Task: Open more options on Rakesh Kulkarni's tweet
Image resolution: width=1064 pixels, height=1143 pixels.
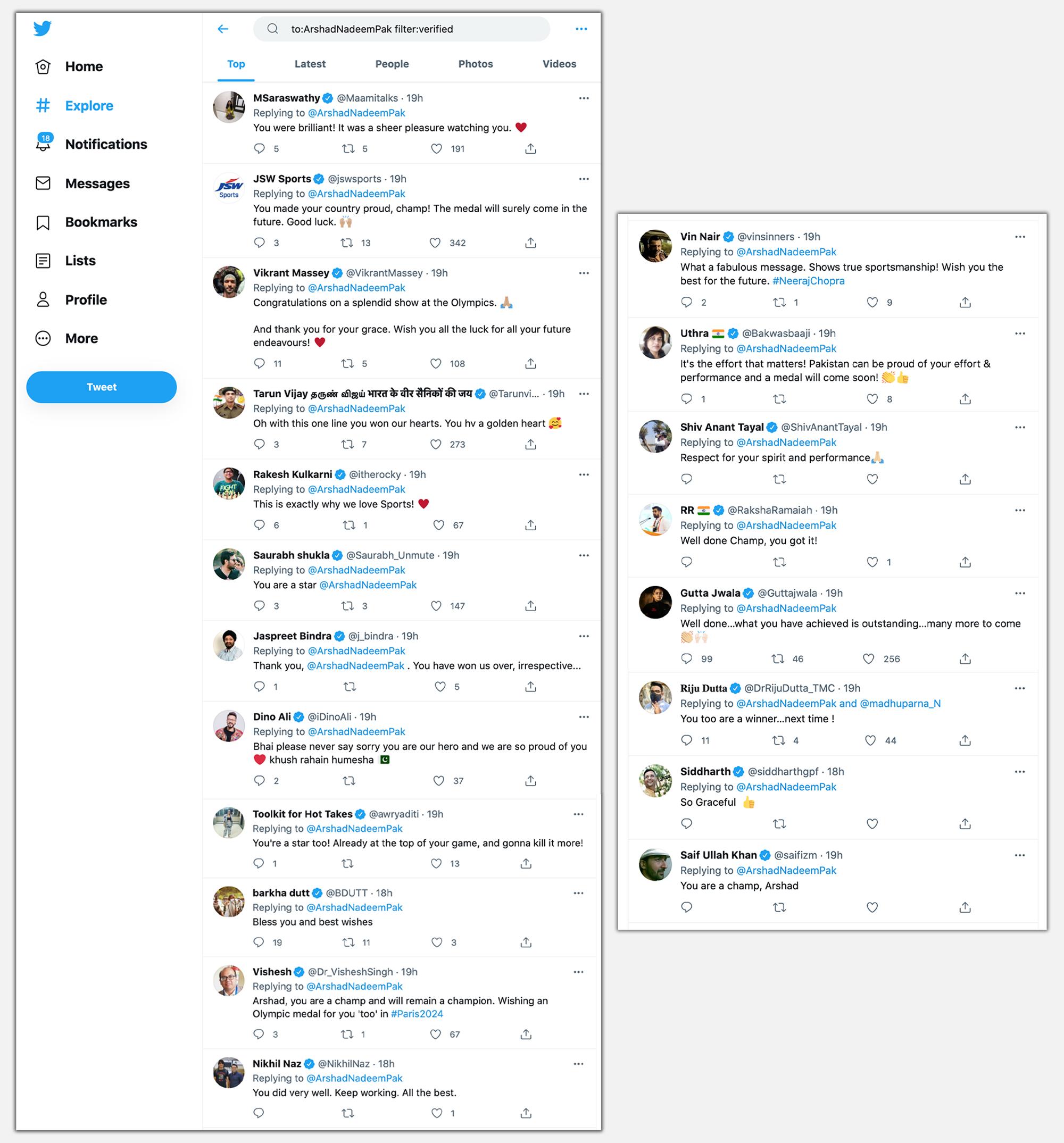Action: click(584, 474)
